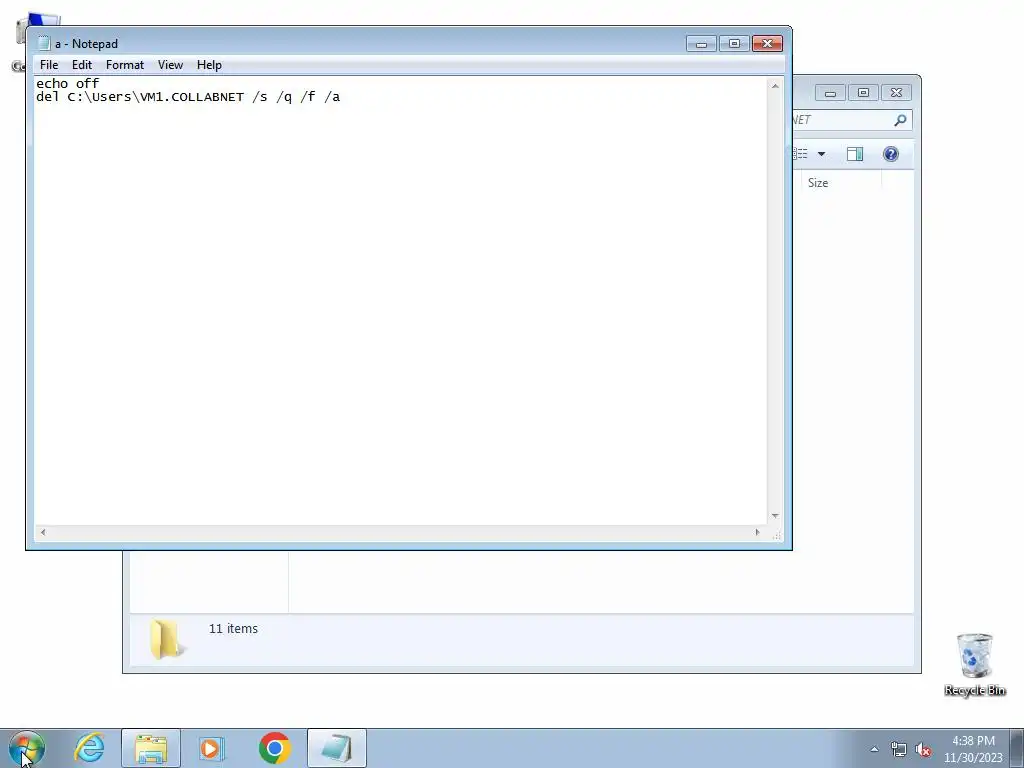Screen dimensions: 1024x768
Task: Open the Windows Start button
Action: click(27, 748)
